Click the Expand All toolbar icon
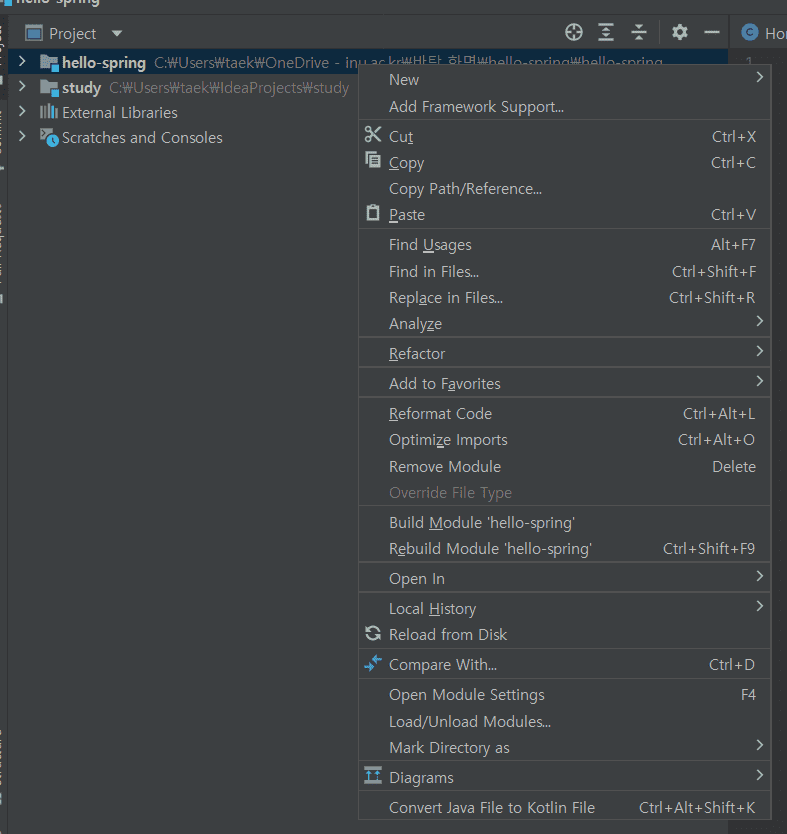 pyautogui.click(x=606, y=32)
